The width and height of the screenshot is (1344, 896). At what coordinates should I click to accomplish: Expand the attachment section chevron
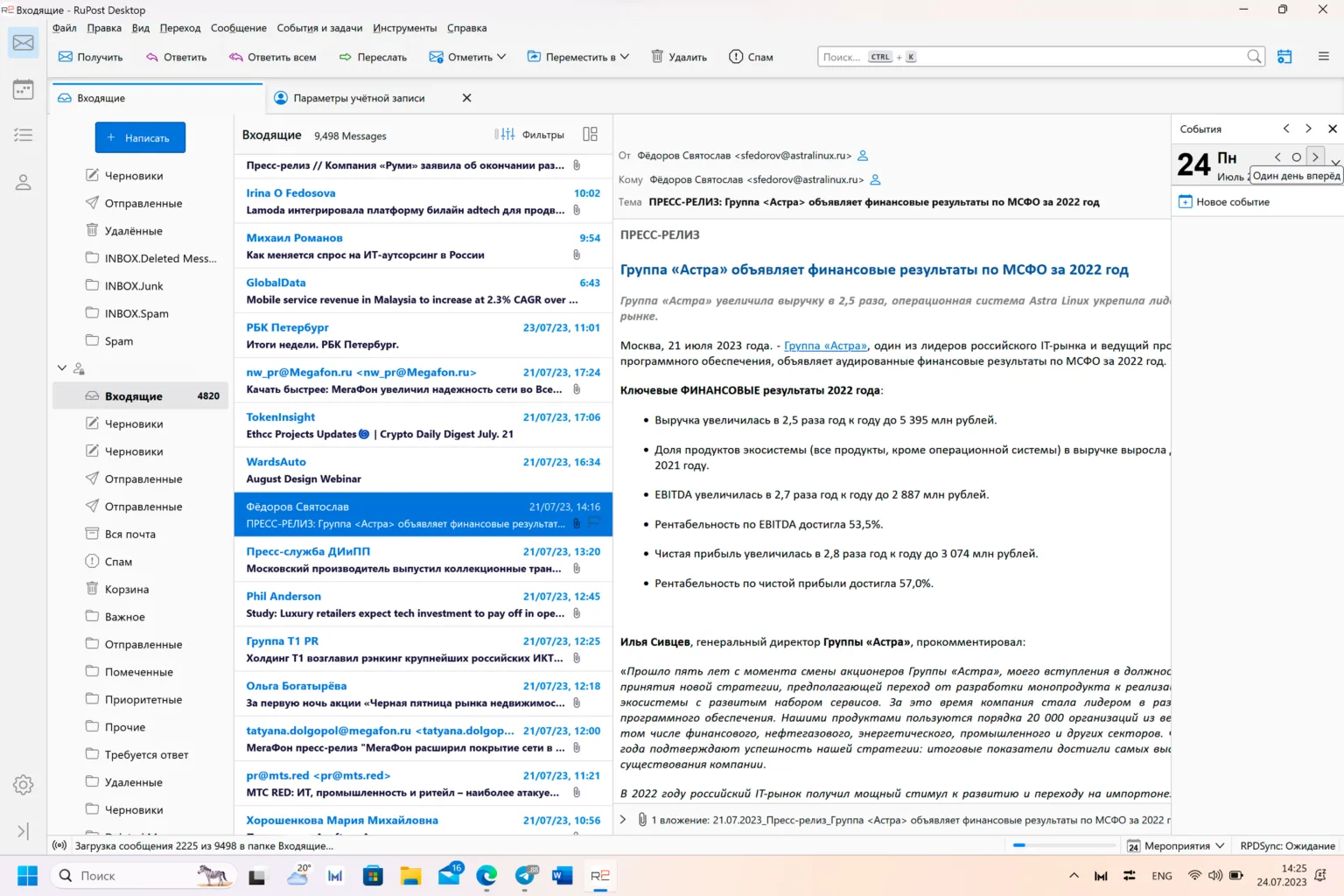coord(623,820)
